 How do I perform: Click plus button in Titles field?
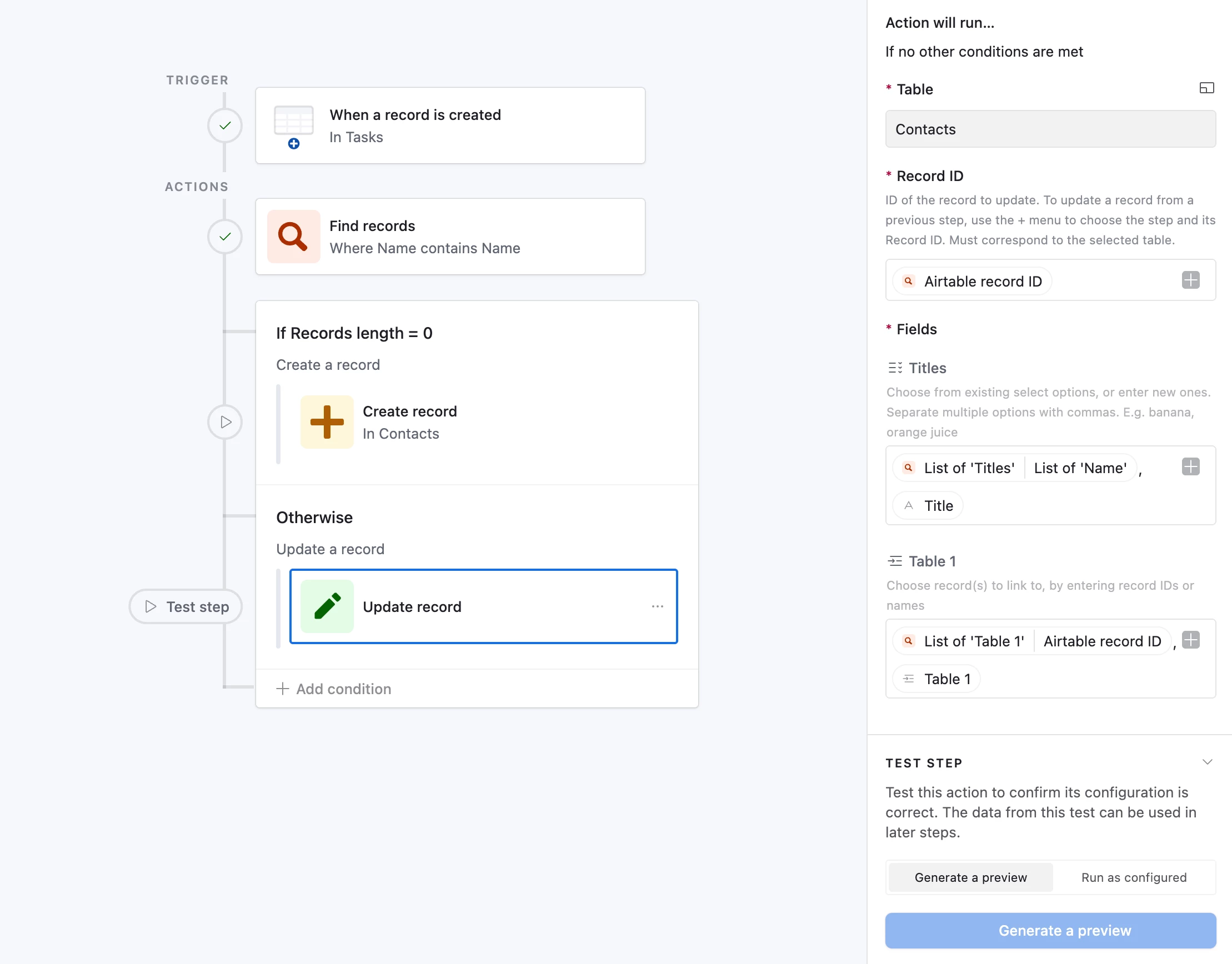pos(1190,467)
